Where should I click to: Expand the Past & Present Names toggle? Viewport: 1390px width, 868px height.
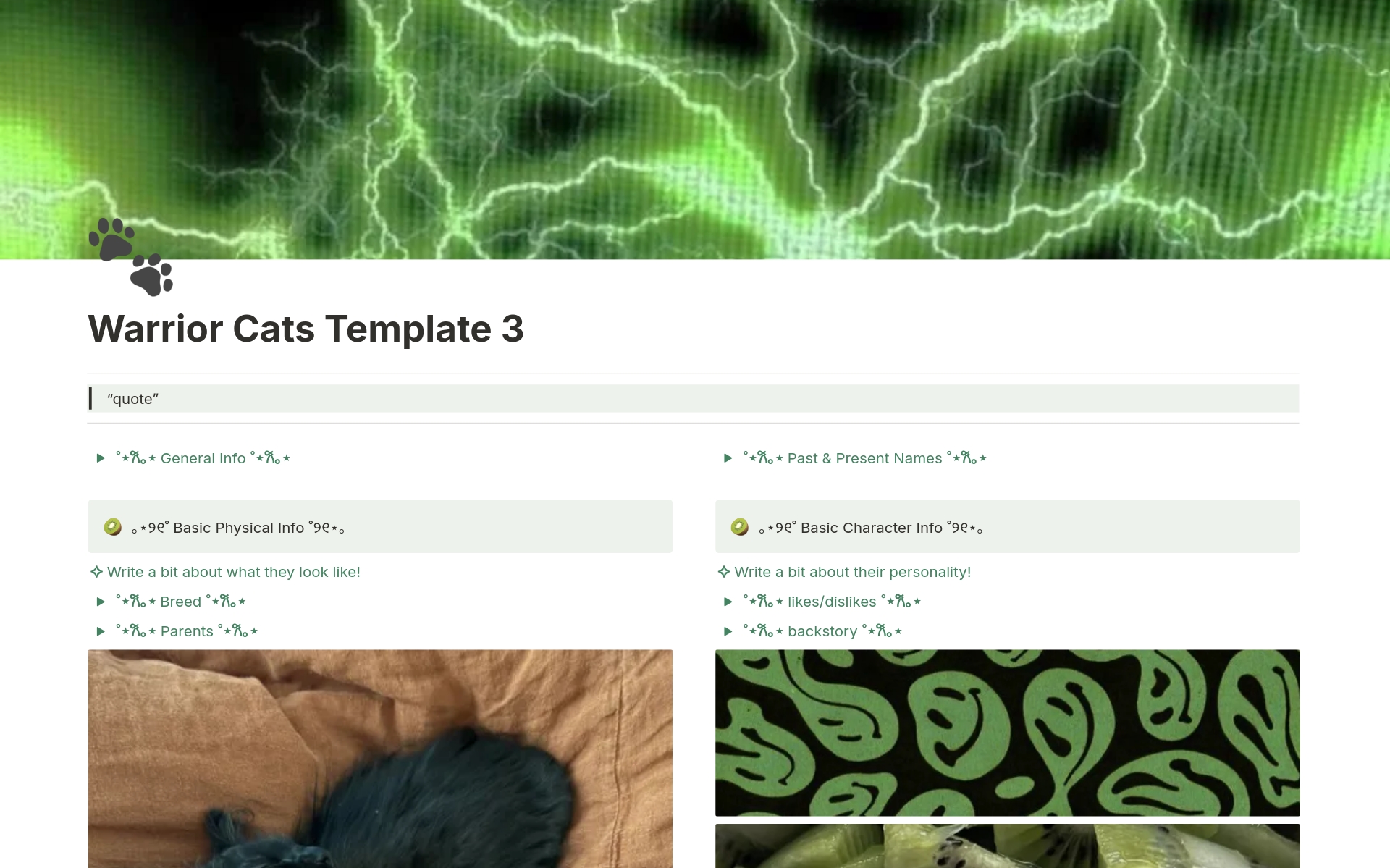pyautogui.click(x=728, y=458)
